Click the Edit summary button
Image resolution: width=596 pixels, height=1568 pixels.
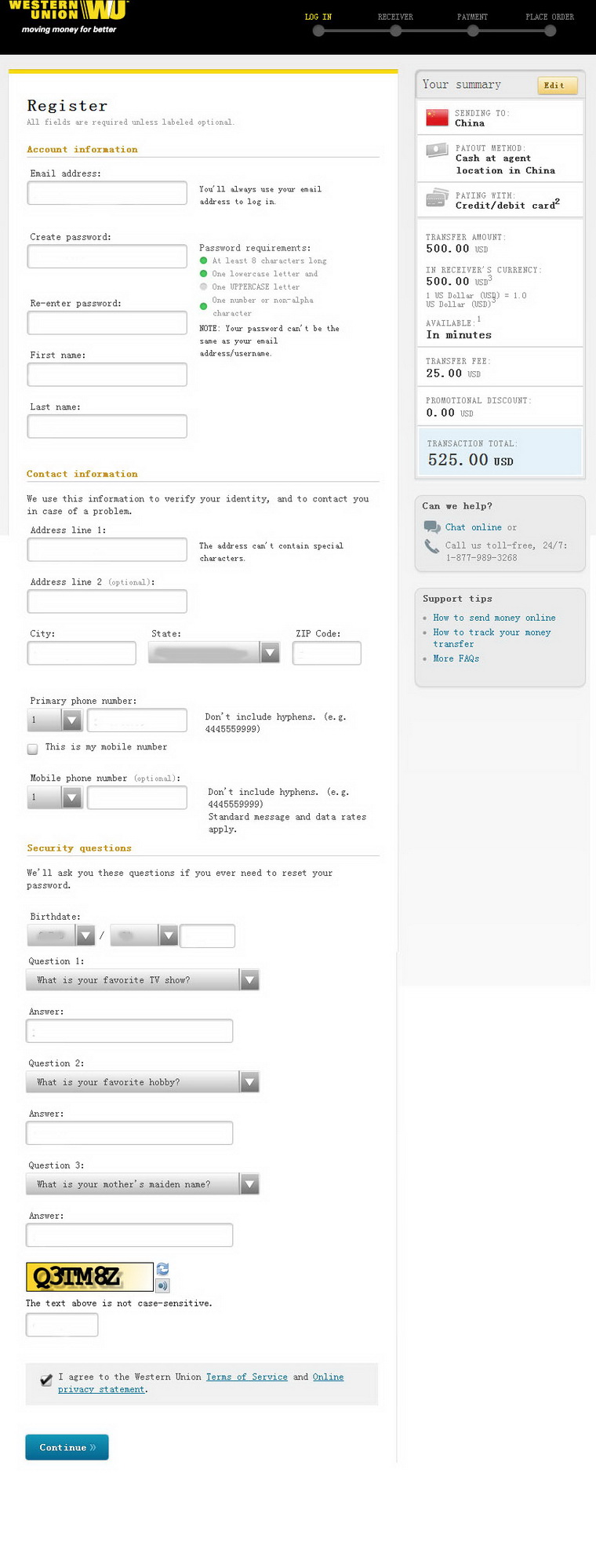tap(557, 86)
